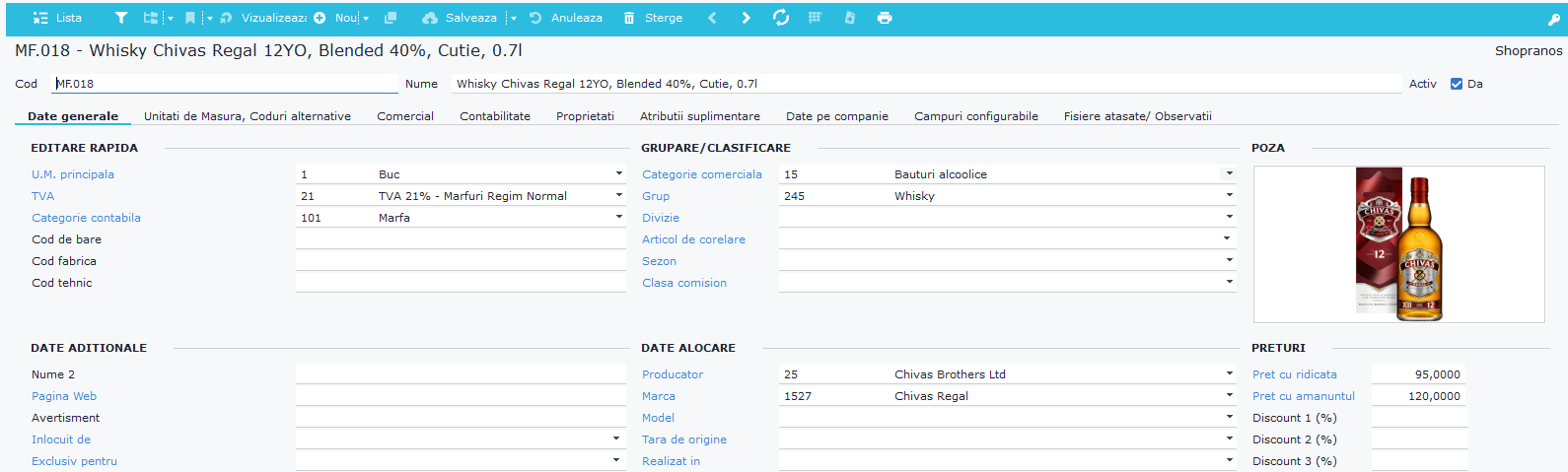This screenshot has width=1568, height=472.
Task: Click the duplicate record icon
Action: (391, 18)
